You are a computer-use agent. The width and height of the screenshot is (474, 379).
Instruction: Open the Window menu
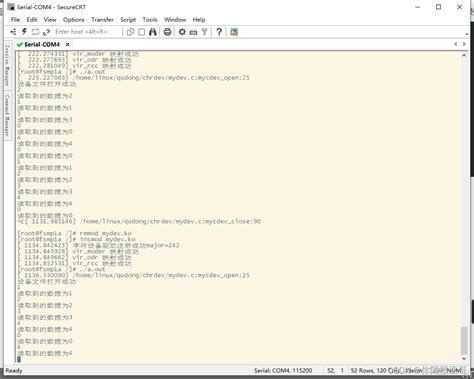[175, 20]
